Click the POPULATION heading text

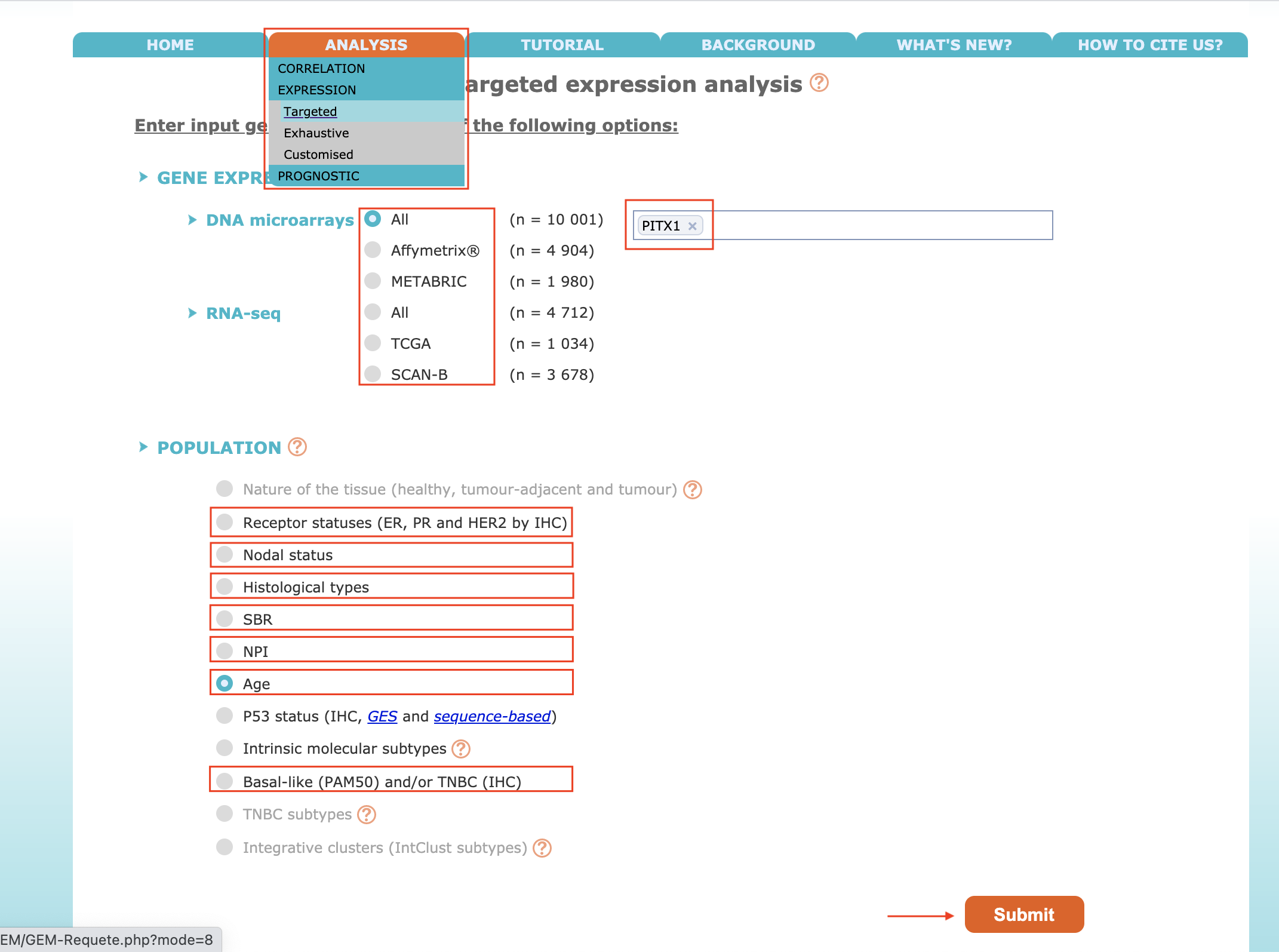point(219,448)
